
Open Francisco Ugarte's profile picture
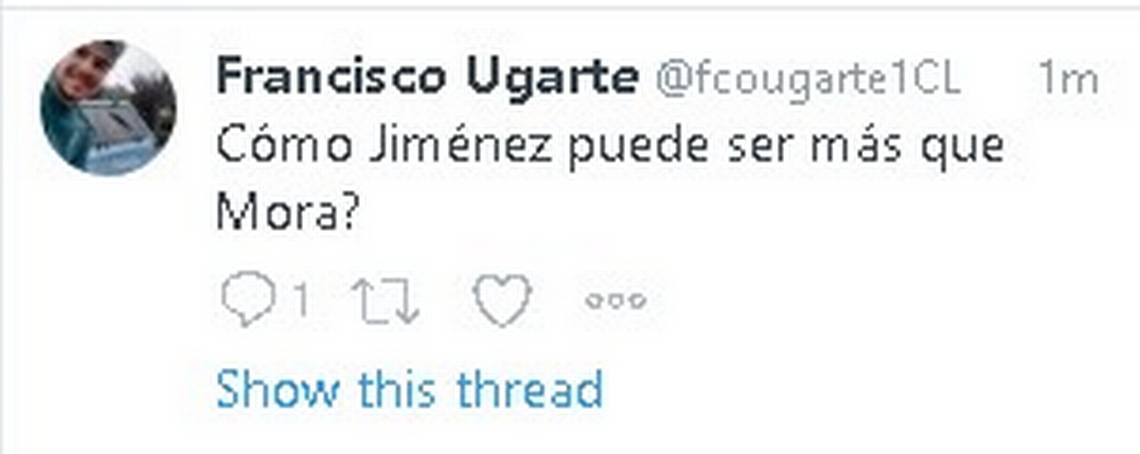pos(108,108)
